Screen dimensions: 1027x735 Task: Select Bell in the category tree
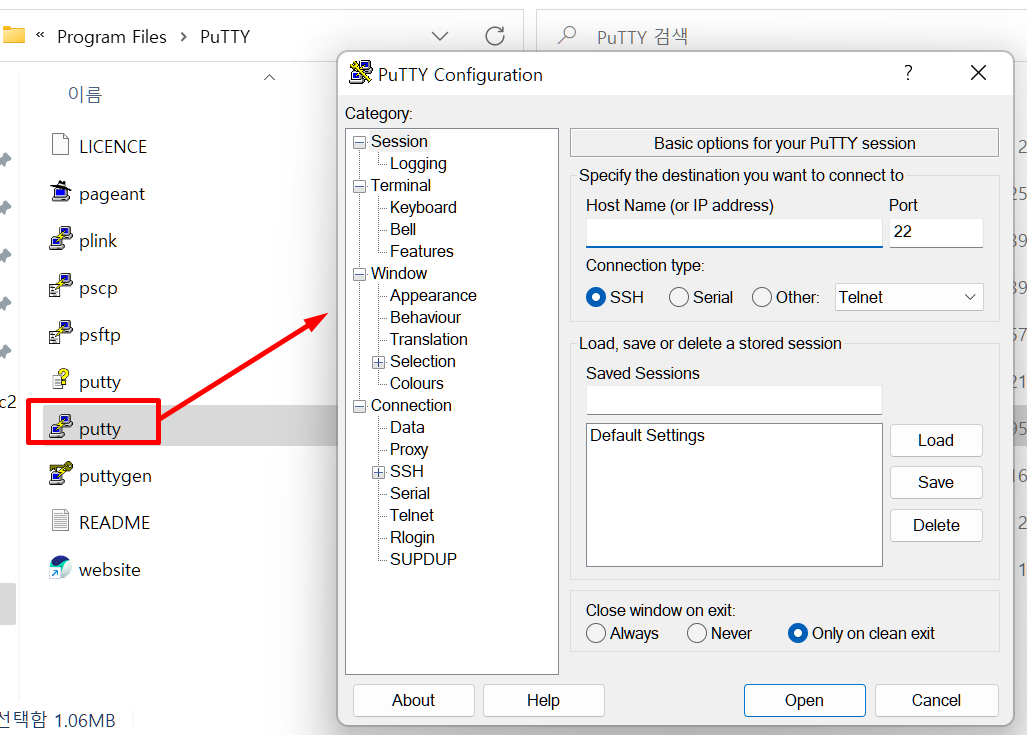click(403, 229)
